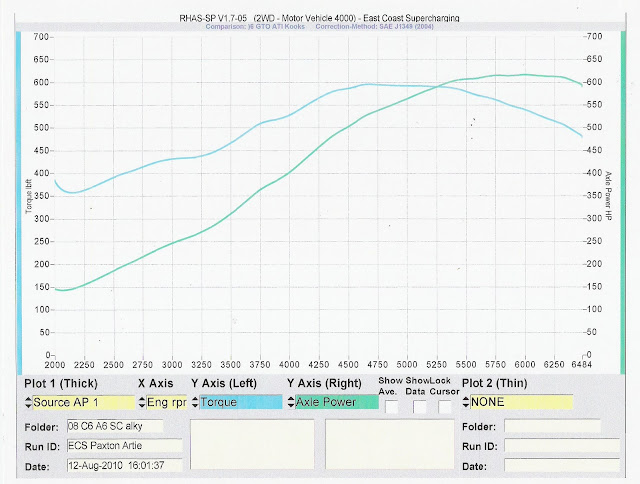
Task: Toggle the Show Data checkbox
Action: 419,406
